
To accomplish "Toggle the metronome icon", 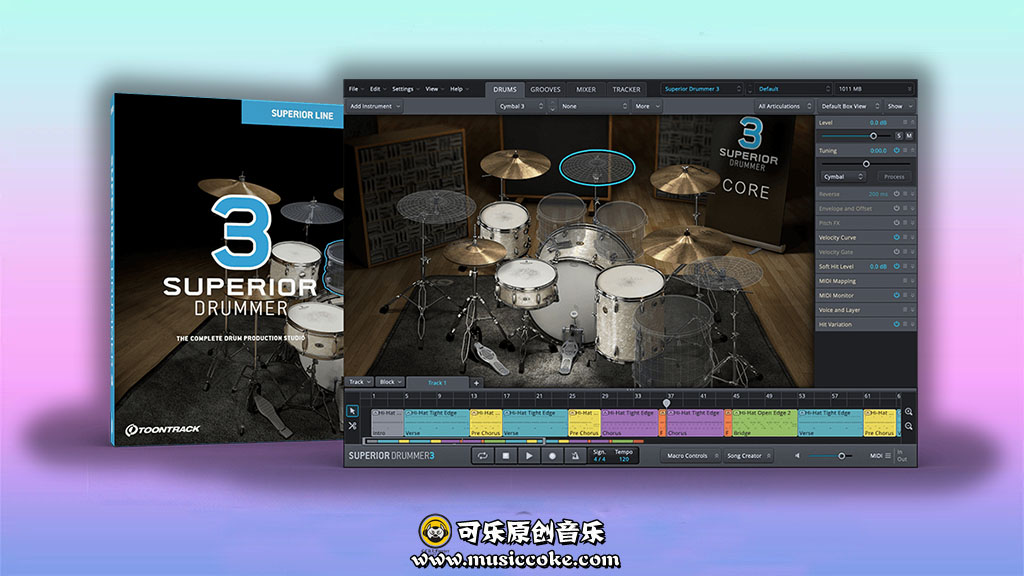I will [575, 456].
